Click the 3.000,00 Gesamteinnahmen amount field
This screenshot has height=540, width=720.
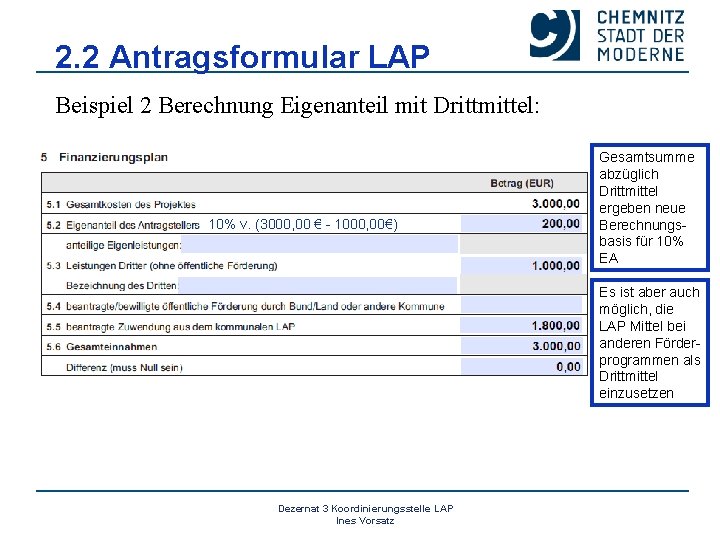click(522, 346)
